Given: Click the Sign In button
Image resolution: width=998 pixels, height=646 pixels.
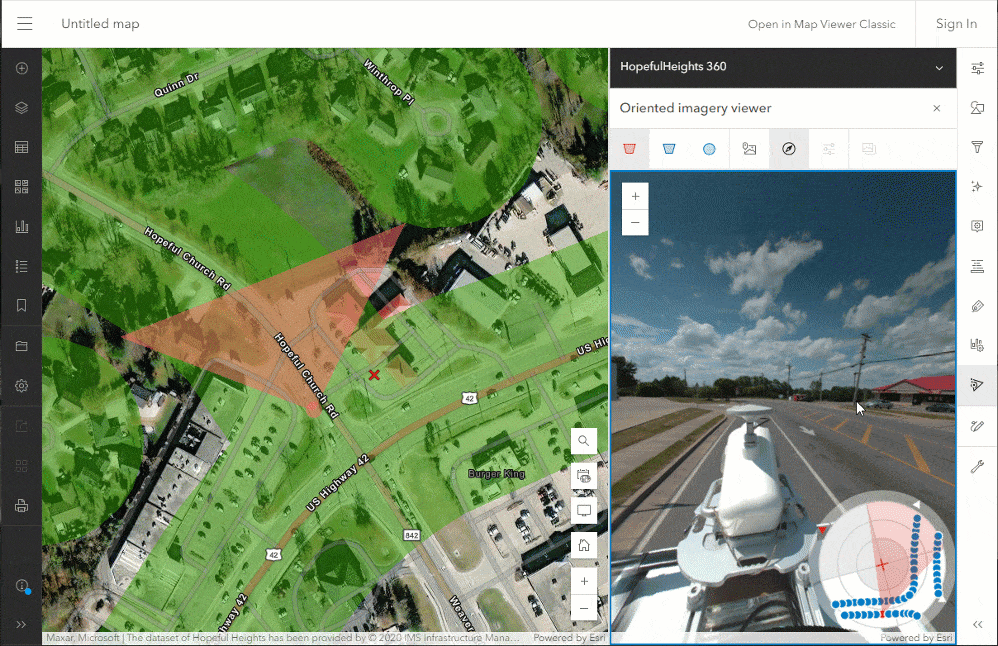Looking at the screenshot, I should (955, 23).
